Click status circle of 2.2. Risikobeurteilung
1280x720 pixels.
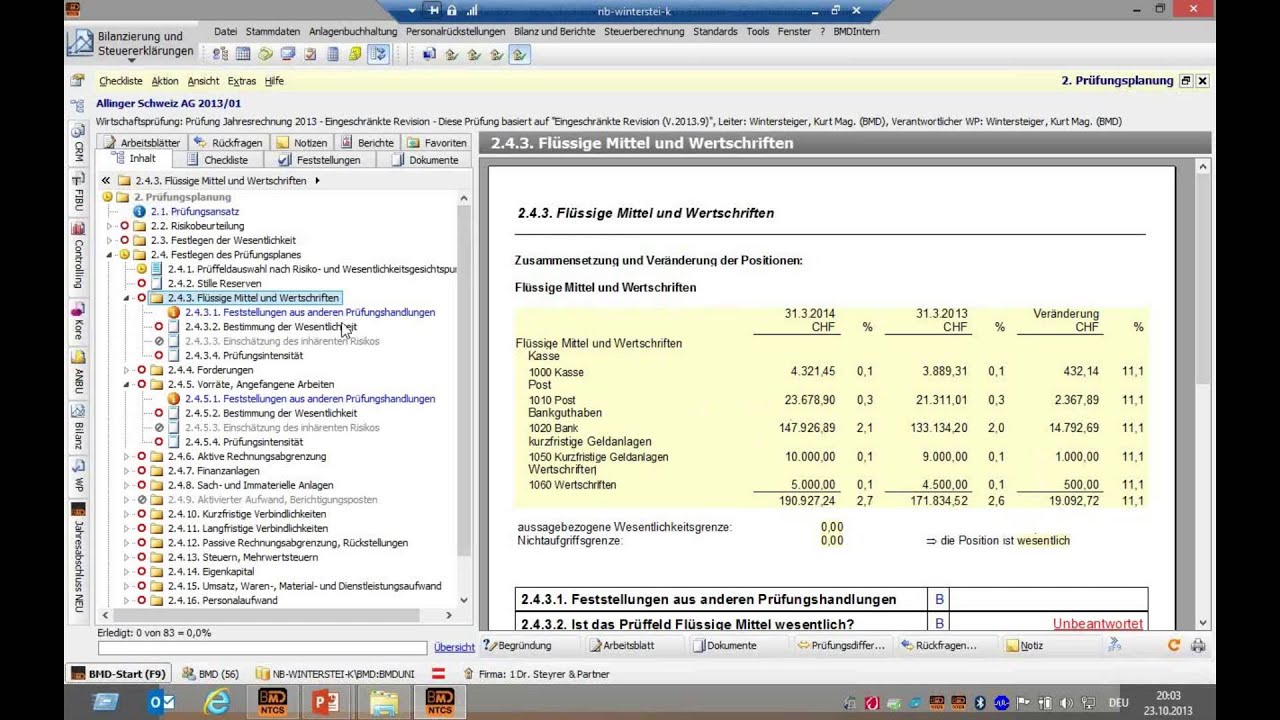[125, 226]
